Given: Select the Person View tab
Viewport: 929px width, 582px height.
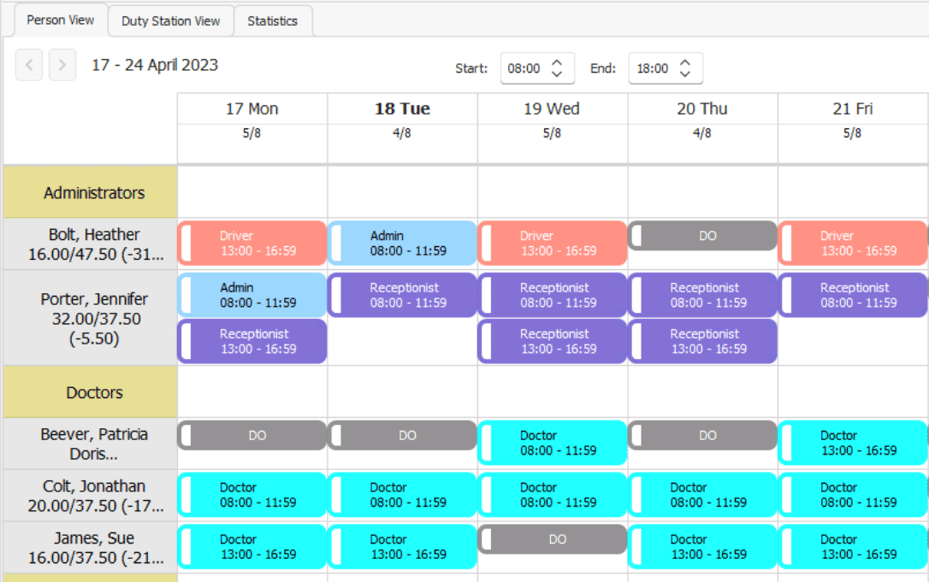Looking at the screenshot, I should [60, 20].
